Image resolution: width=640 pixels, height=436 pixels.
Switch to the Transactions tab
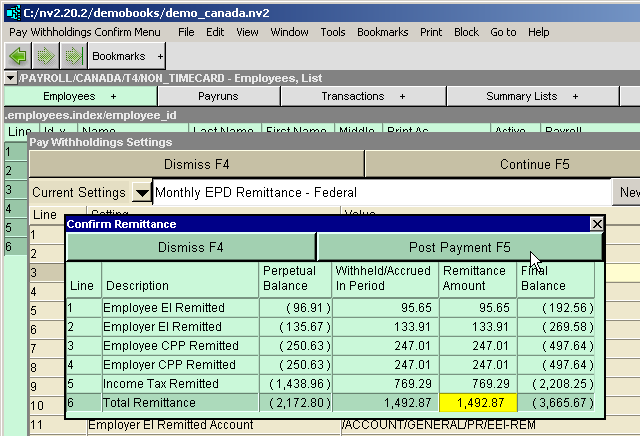click(363, 96)
